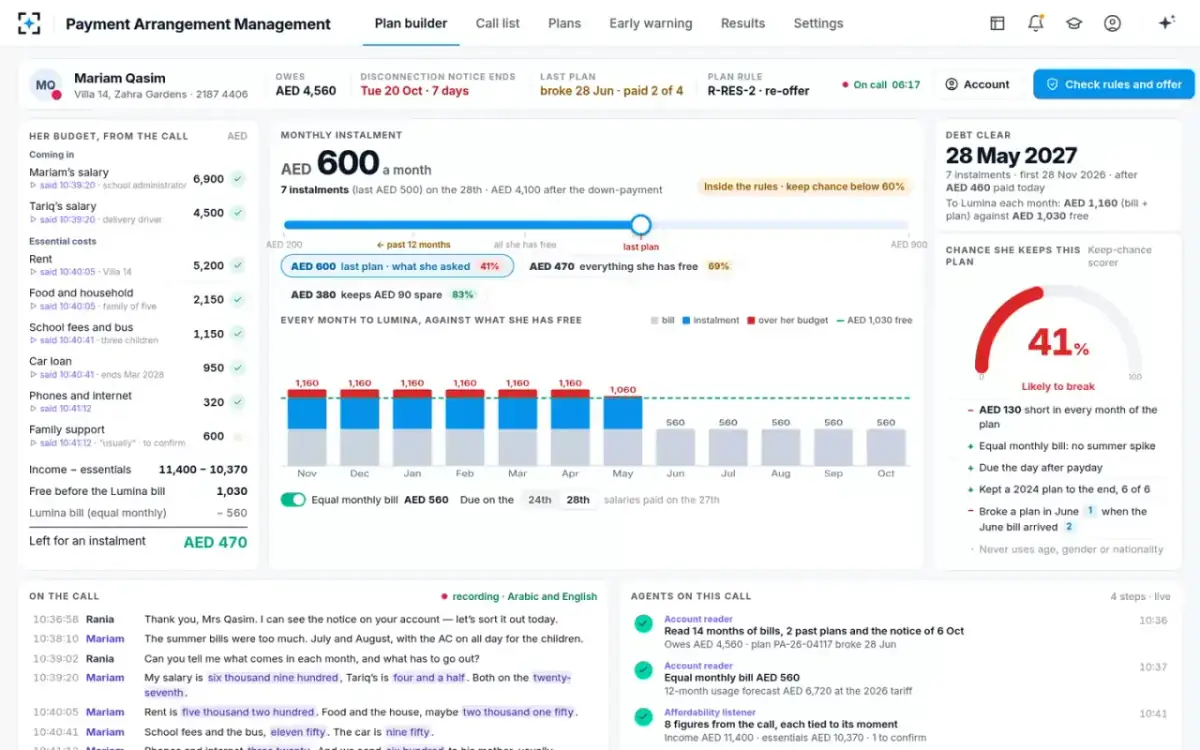Click the 'past 12 months' slider marker
This screenshot has width=1200, height=750.
[413, 244]
